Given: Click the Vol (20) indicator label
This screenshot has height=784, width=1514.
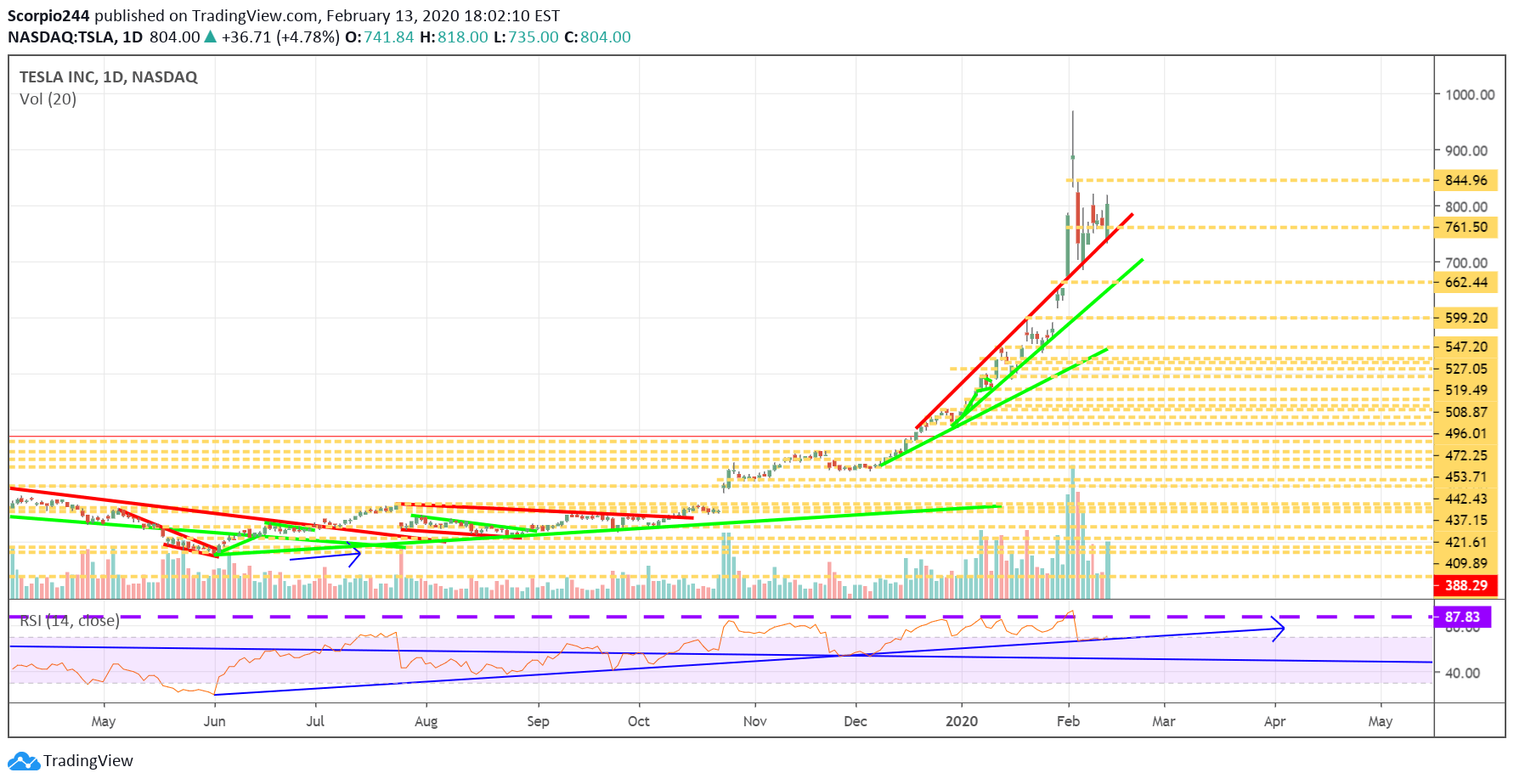Looking at the screenshot, I should [x=48, y=99].
